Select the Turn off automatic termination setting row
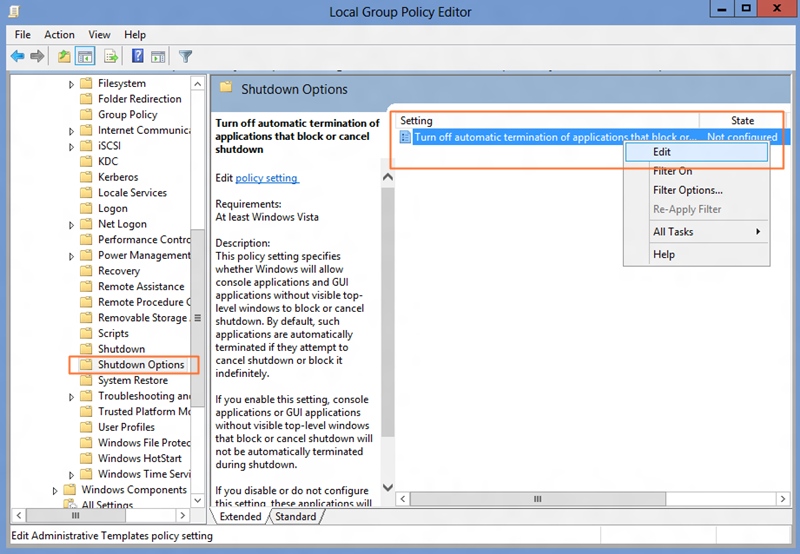800x554 pixels. click(592, 137)
